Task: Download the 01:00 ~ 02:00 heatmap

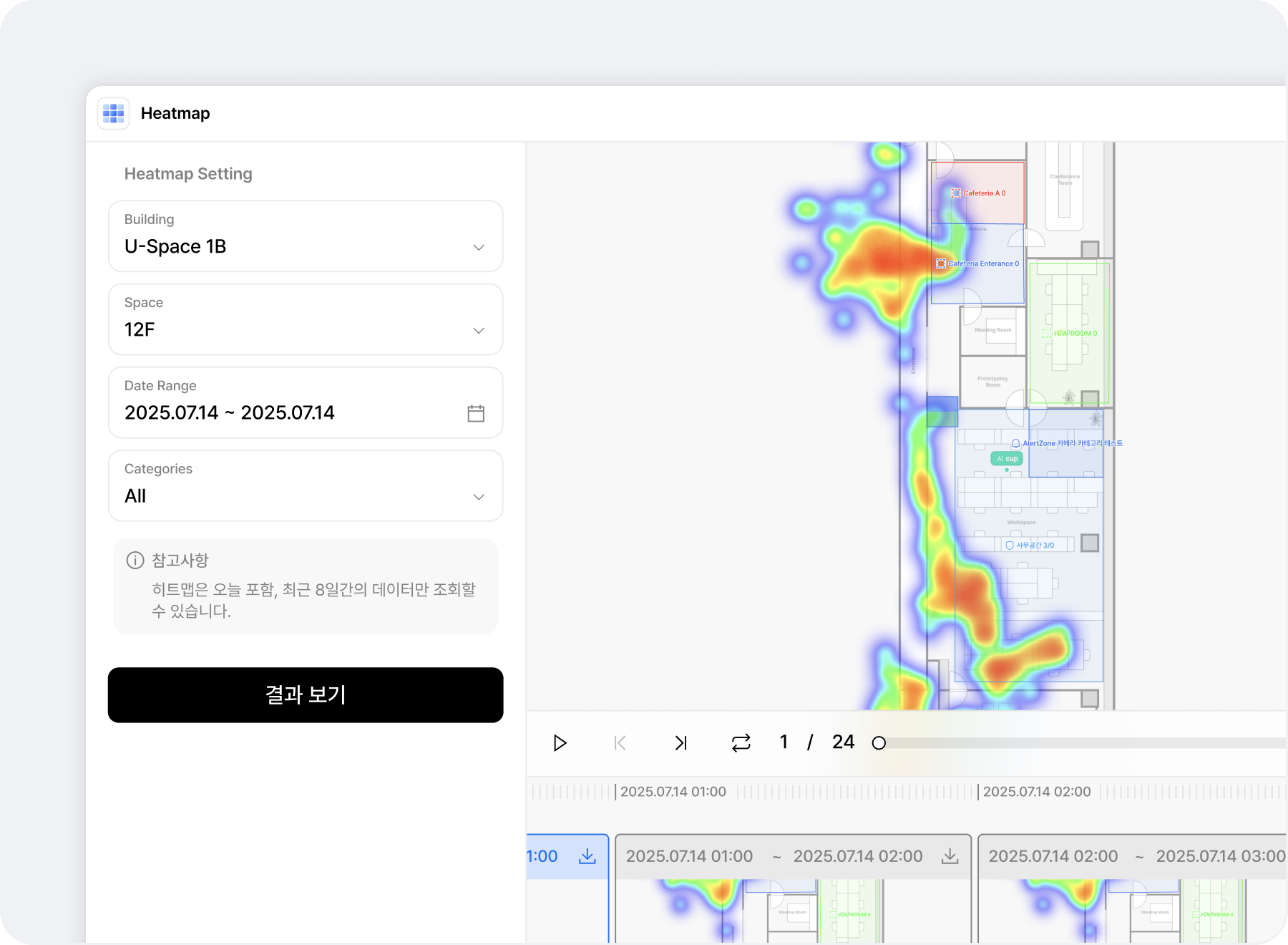Action: (950, 856)
